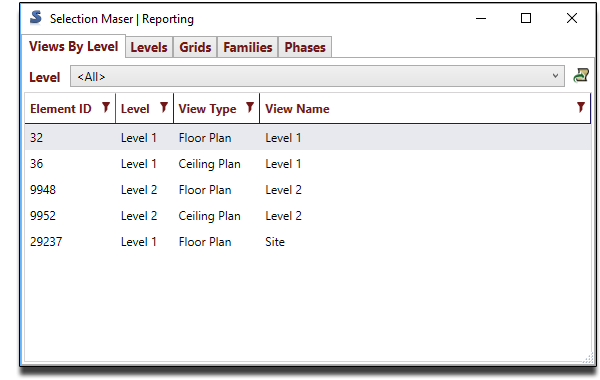Expand the Level combo box arrow
This screenshot has width=600, height=380.
click(555, 76)
